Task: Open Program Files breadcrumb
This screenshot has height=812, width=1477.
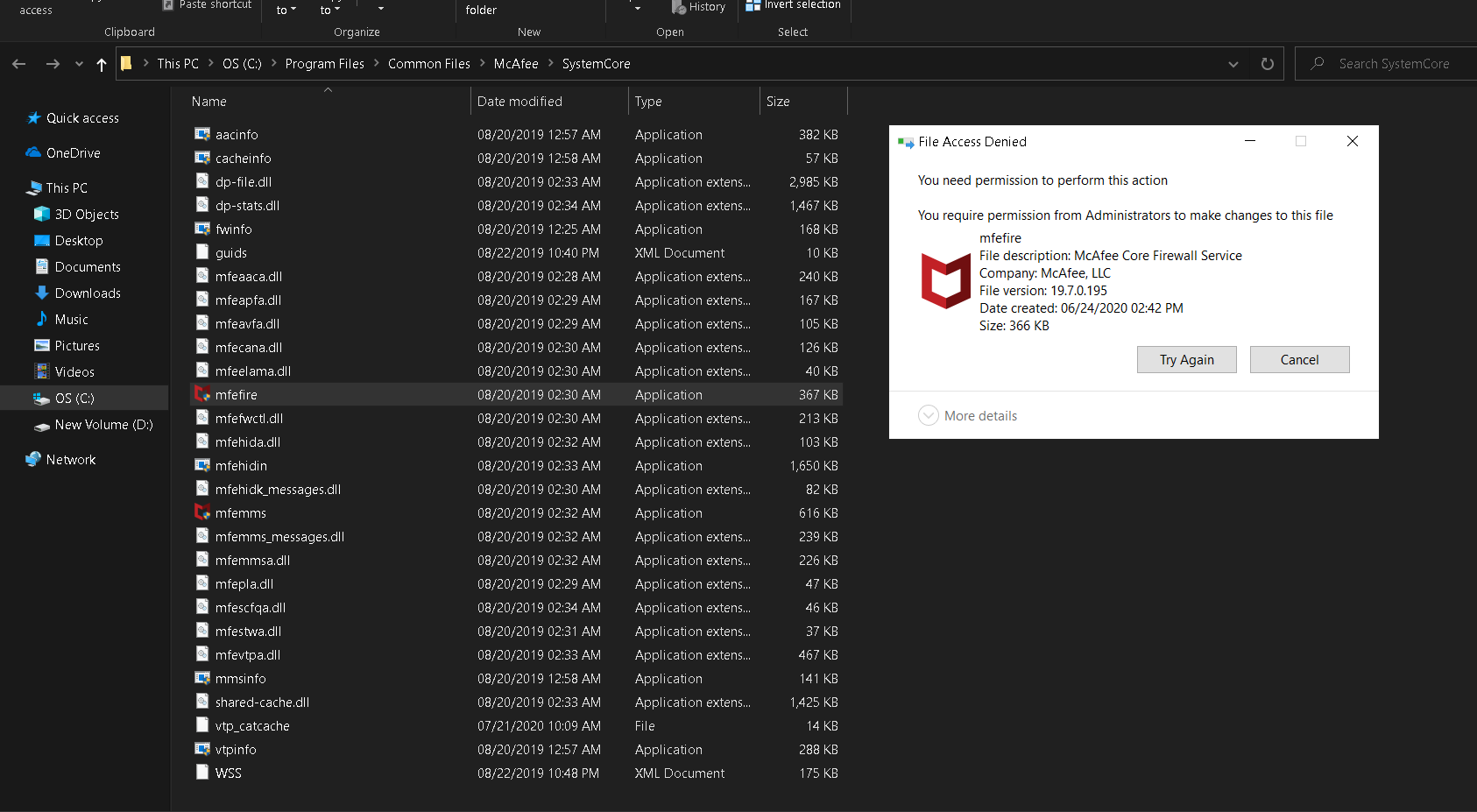Action: point(324,64)
